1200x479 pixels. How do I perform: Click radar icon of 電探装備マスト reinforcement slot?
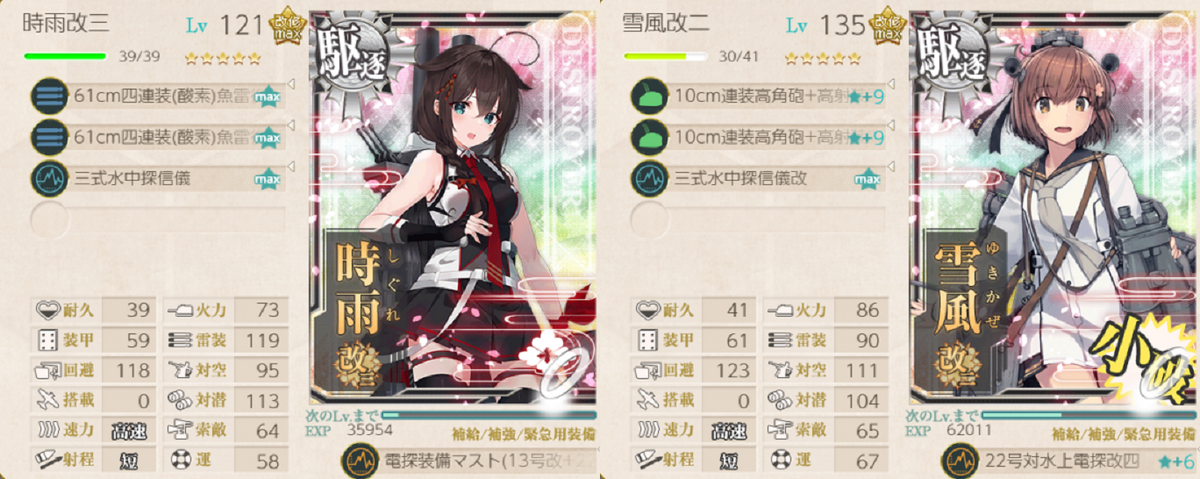357,461
